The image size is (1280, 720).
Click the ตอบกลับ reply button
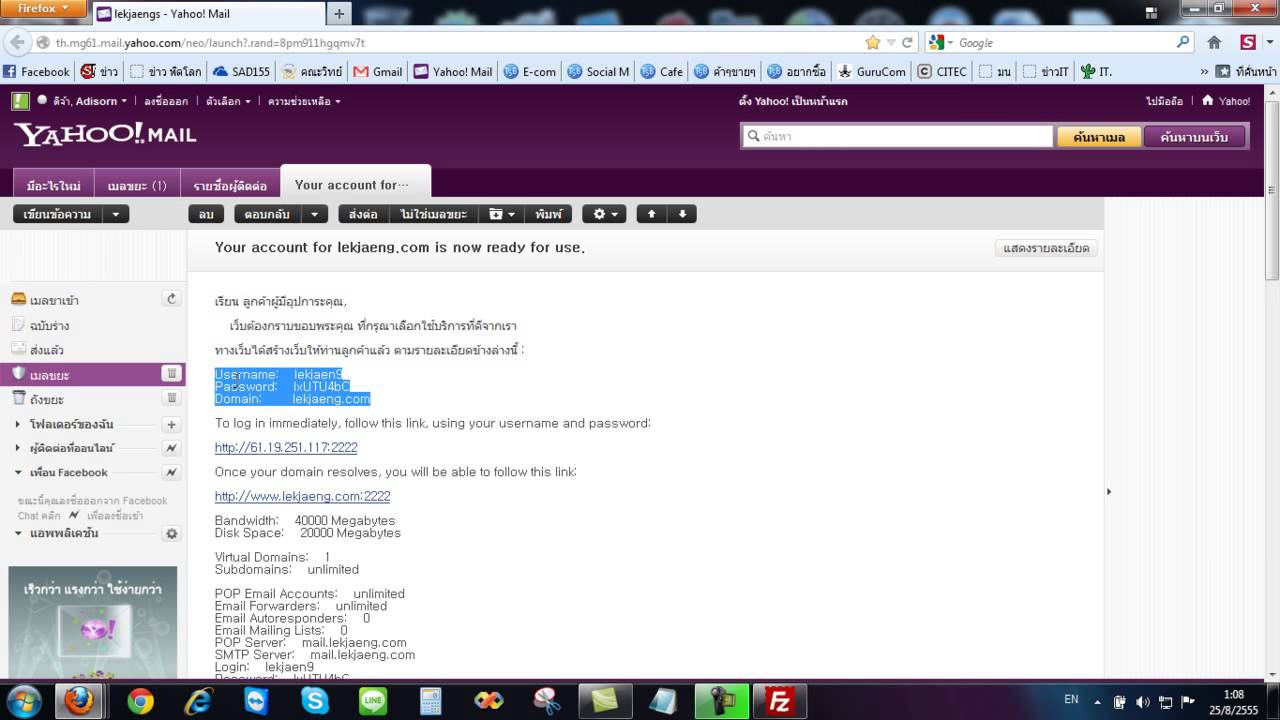tap(267, 214)
